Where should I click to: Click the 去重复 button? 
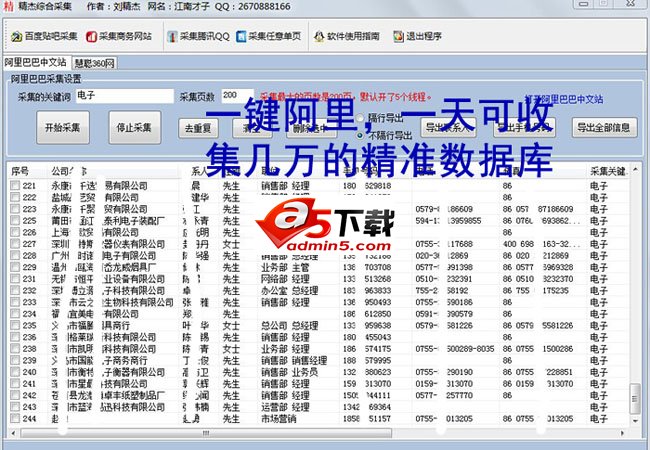click(198, 128)
